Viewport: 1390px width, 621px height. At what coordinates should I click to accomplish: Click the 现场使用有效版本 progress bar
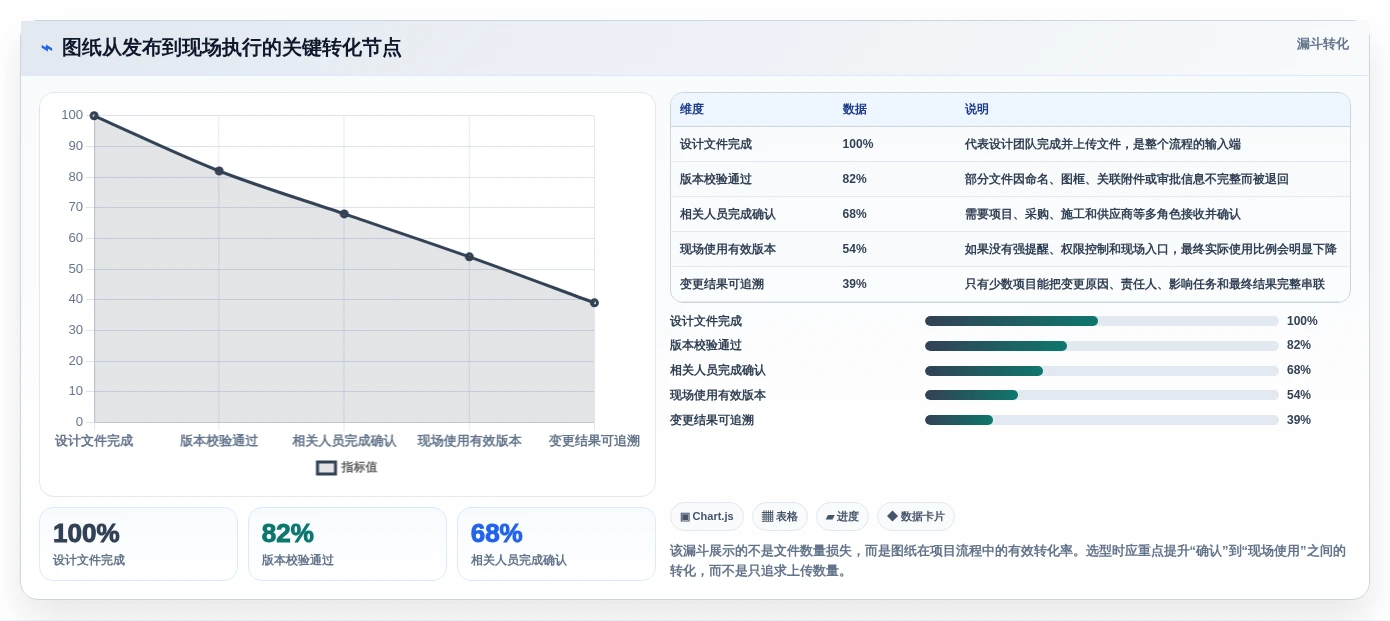(1102, 395)
